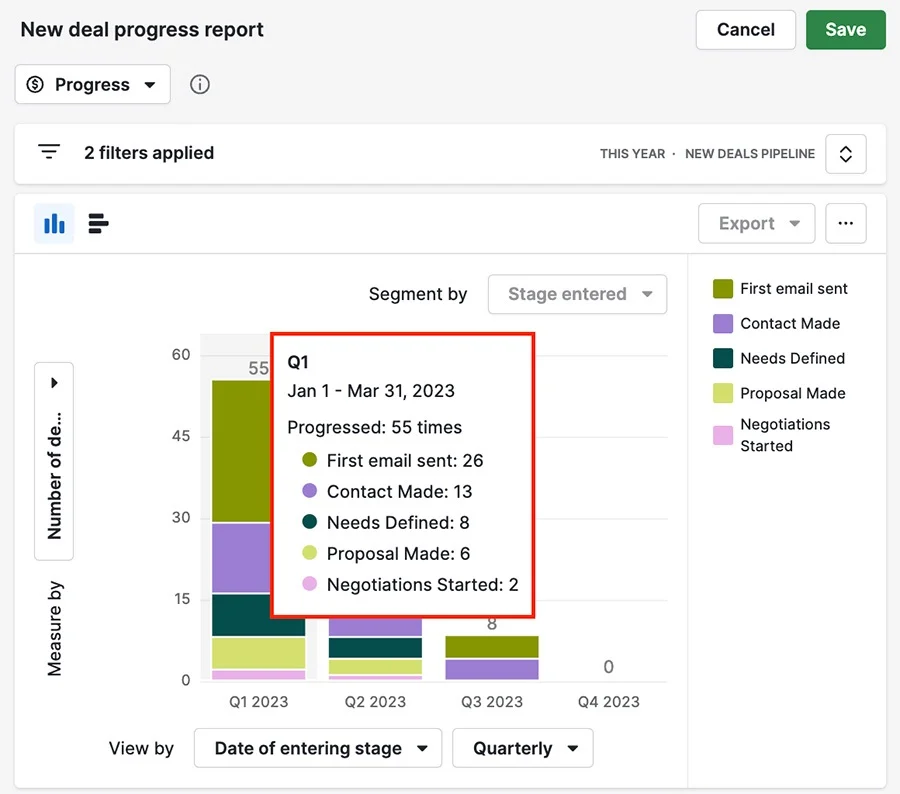Click the Contact Made legend swatch
900x794 pixels.
click(x=723, y=324)
